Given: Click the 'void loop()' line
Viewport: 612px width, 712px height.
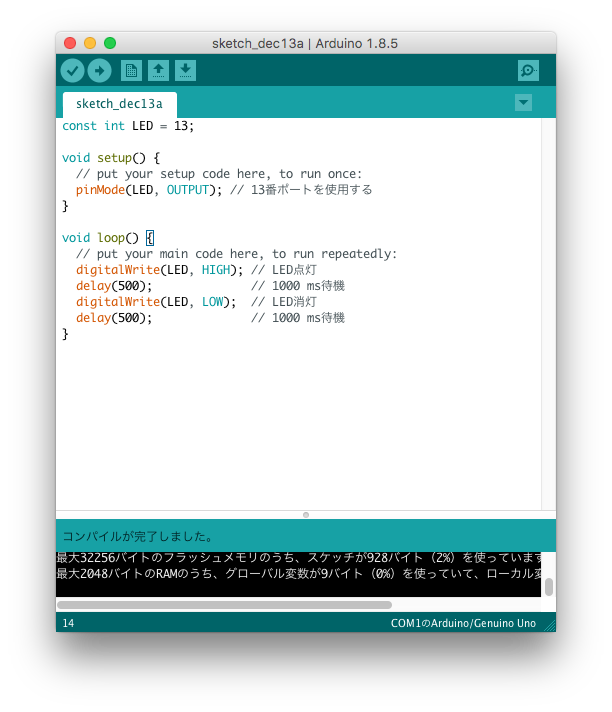Looking at the screenshot, I should (108, 238).
